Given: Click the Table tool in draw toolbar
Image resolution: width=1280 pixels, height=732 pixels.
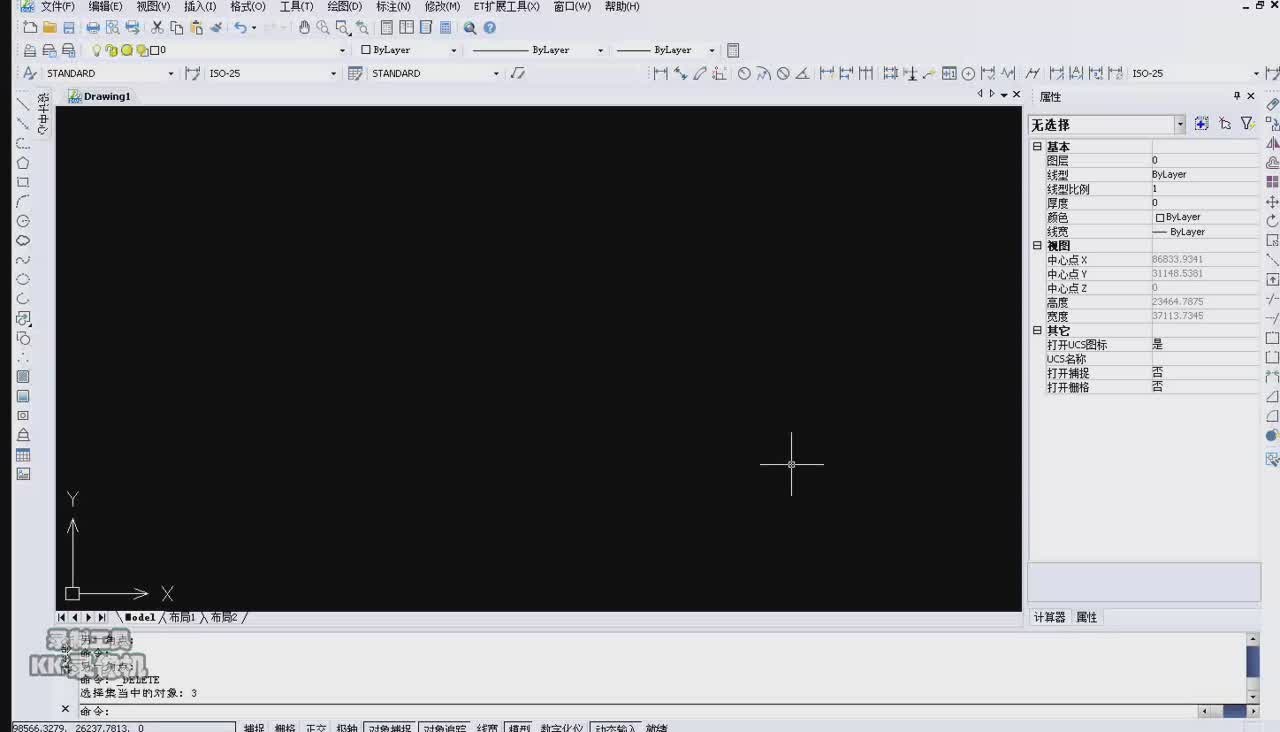Looking at the screenshot, I should pos(23,455).
